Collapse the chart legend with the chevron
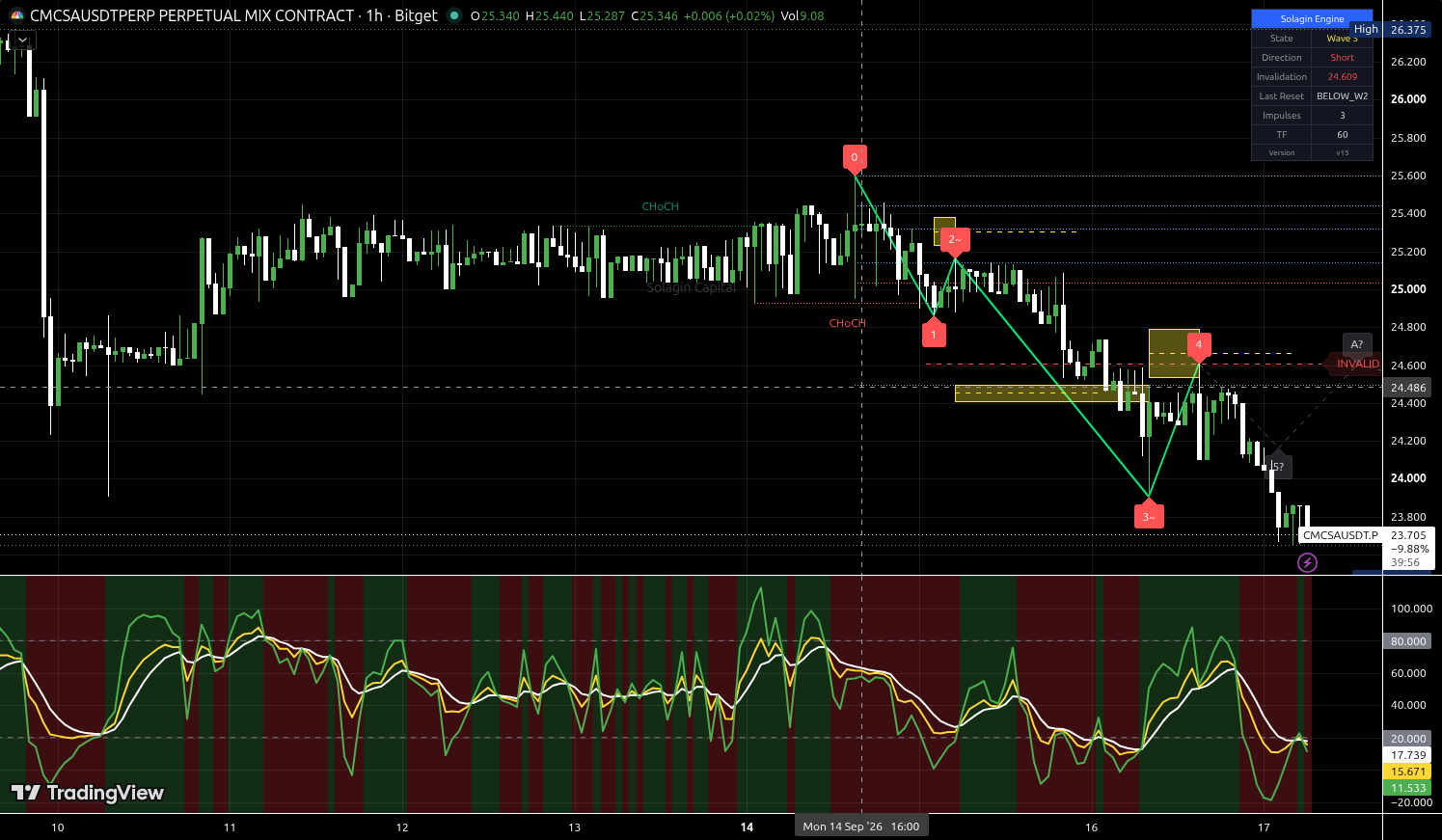The image size is (1442, 840). click(x=22, y=41)
